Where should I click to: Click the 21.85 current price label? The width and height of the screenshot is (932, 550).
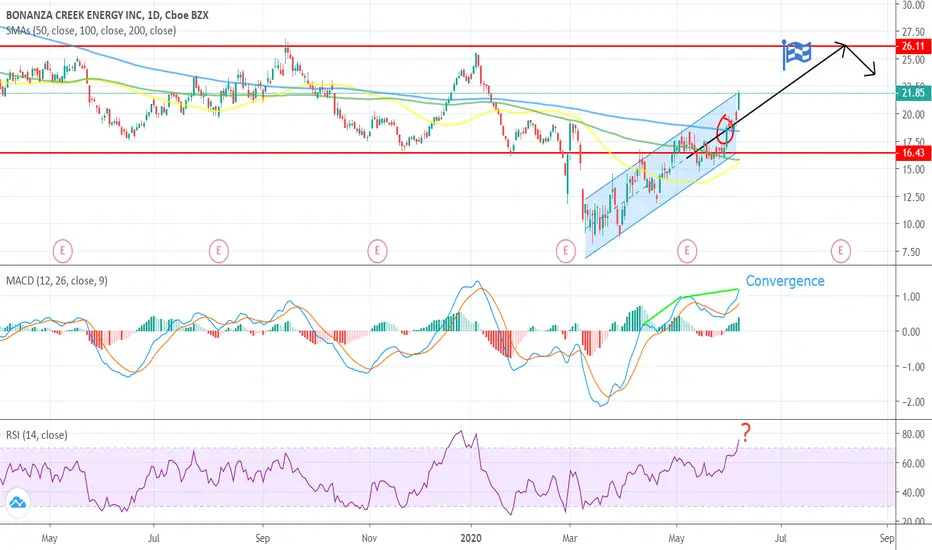tap(913, 93)
